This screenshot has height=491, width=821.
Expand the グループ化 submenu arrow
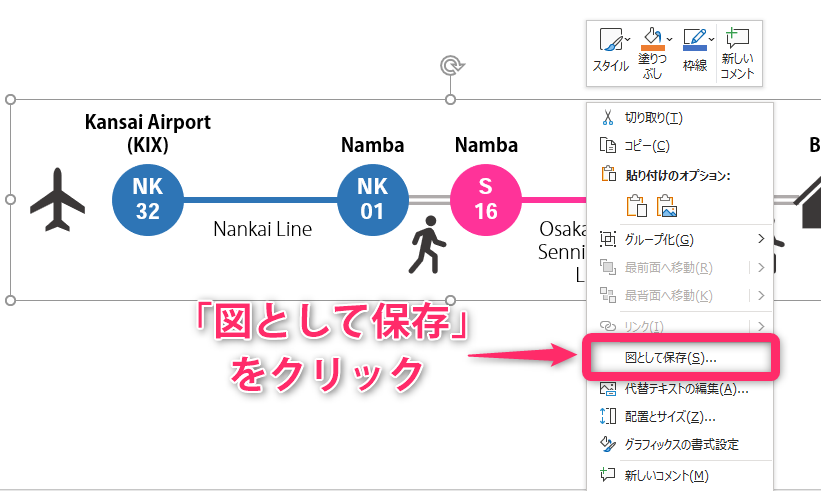point(761,239)
